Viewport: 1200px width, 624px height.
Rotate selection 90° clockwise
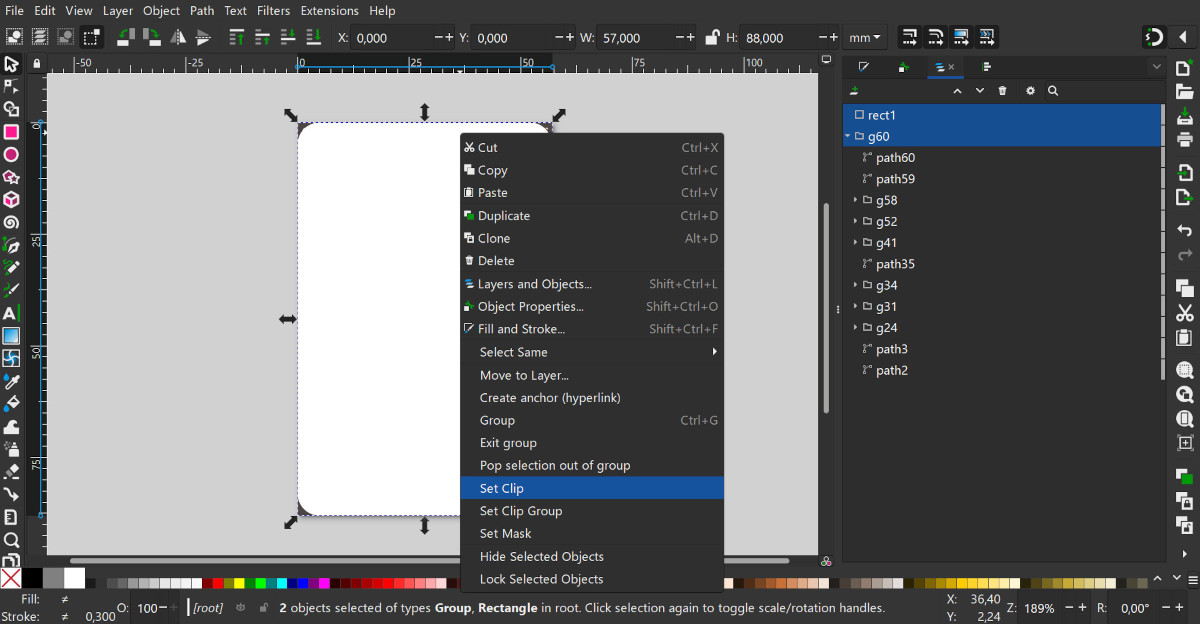pos(152,38)
